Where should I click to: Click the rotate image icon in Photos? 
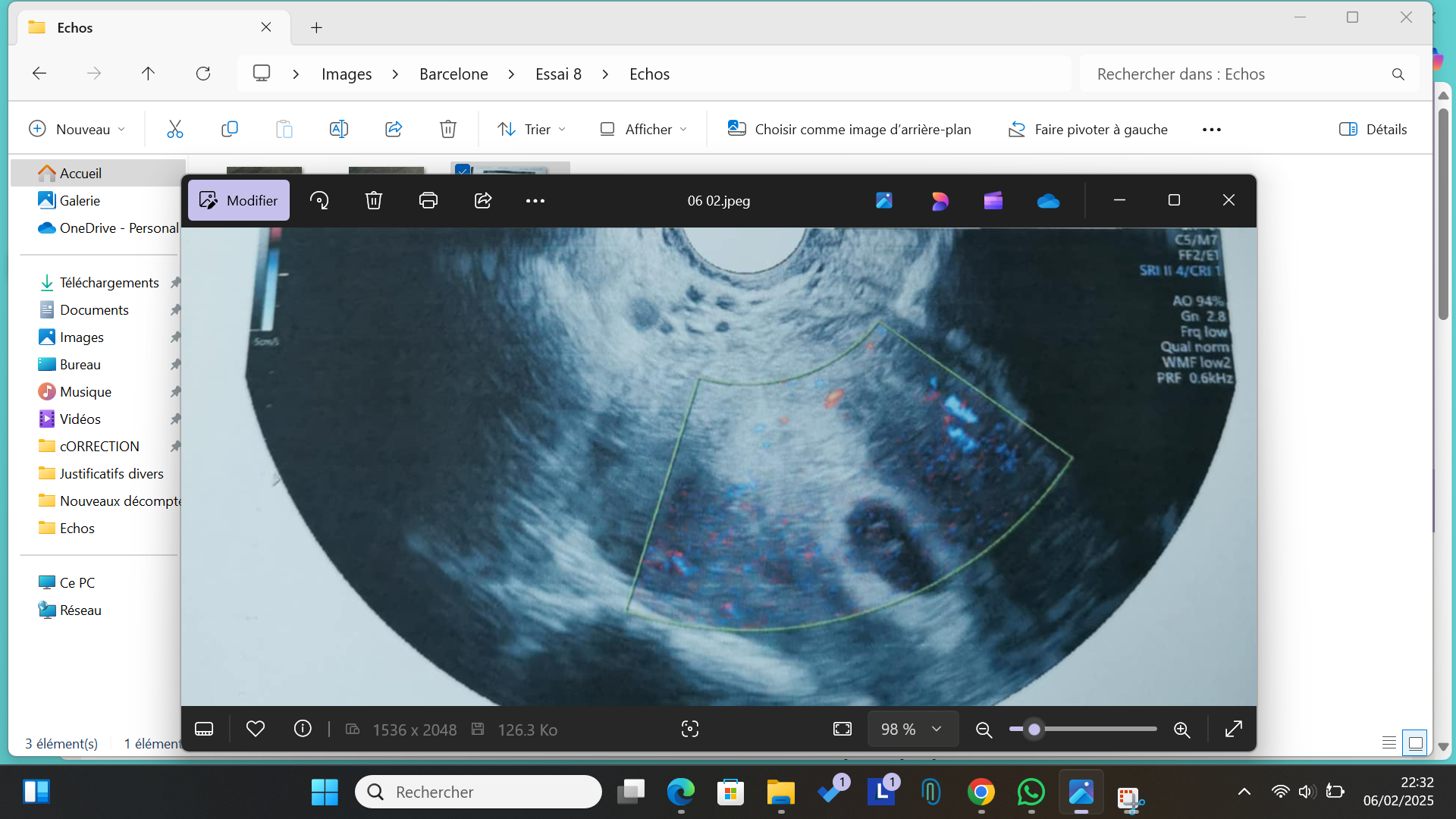coord(319,200)
